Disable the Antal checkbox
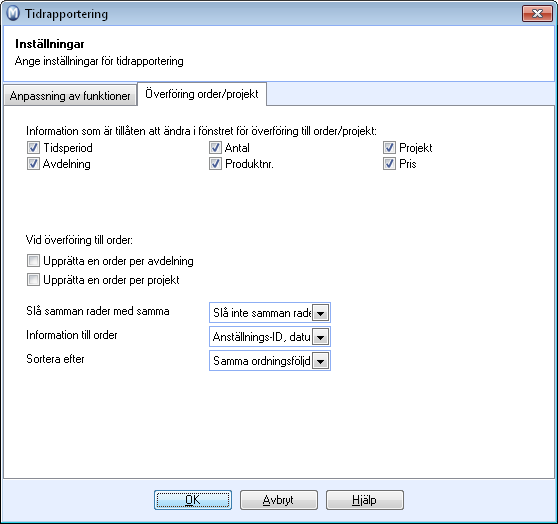Screen dimensions: 558x524 (215, 148)
